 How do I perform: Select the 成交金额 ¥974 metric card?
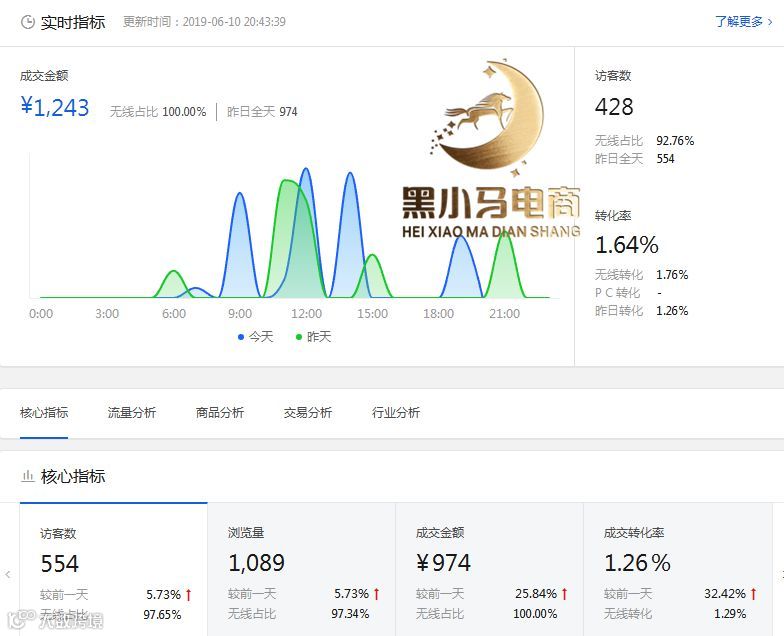coord(490,569)
